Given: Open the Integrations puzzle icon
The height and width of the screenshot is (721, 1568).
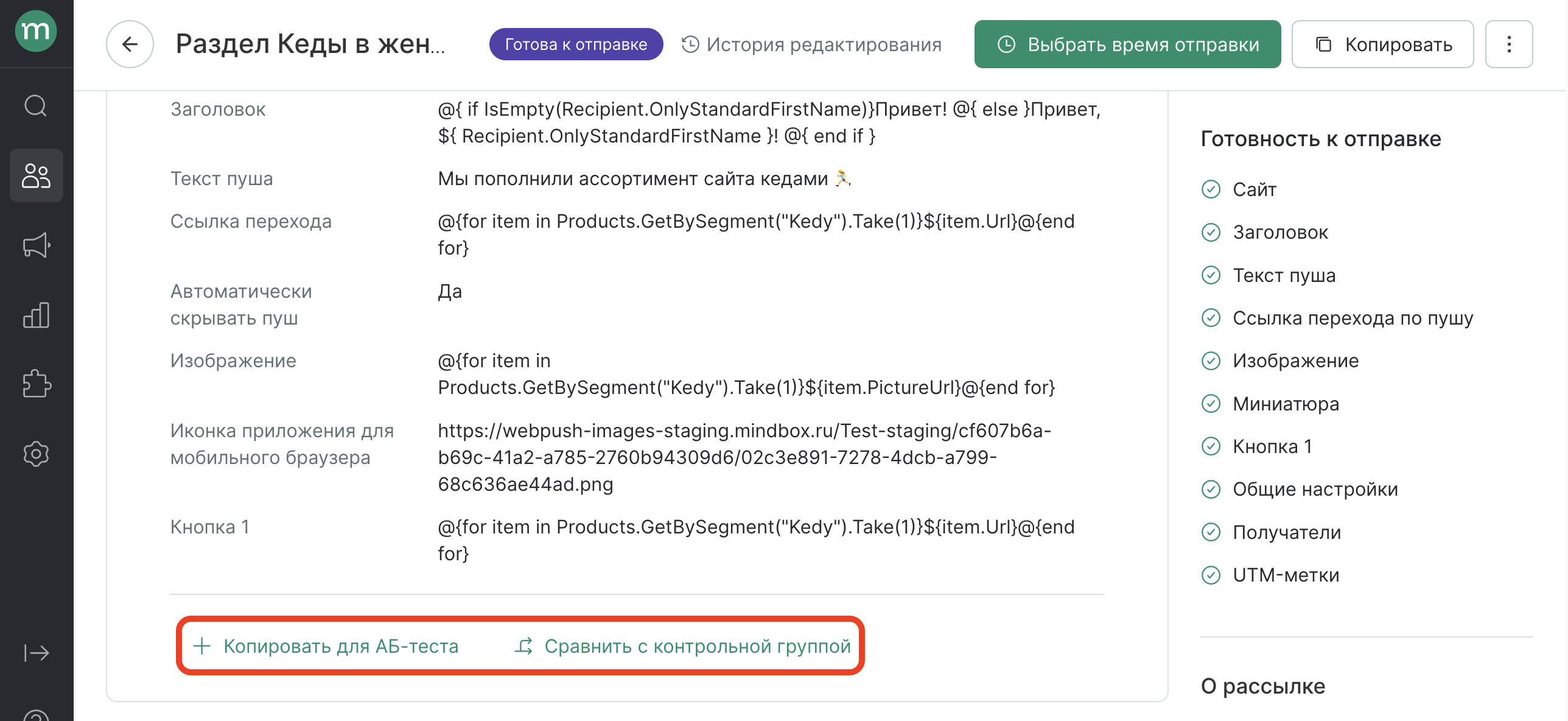Looking at the screenshot, I should [36, 384].
